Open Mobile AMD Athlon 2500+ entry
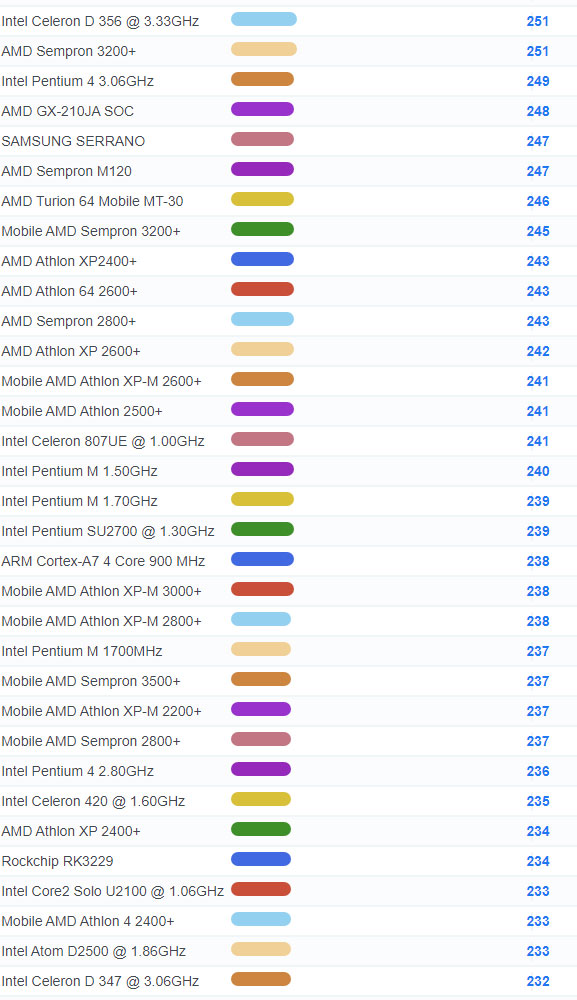 click(82, 411)
